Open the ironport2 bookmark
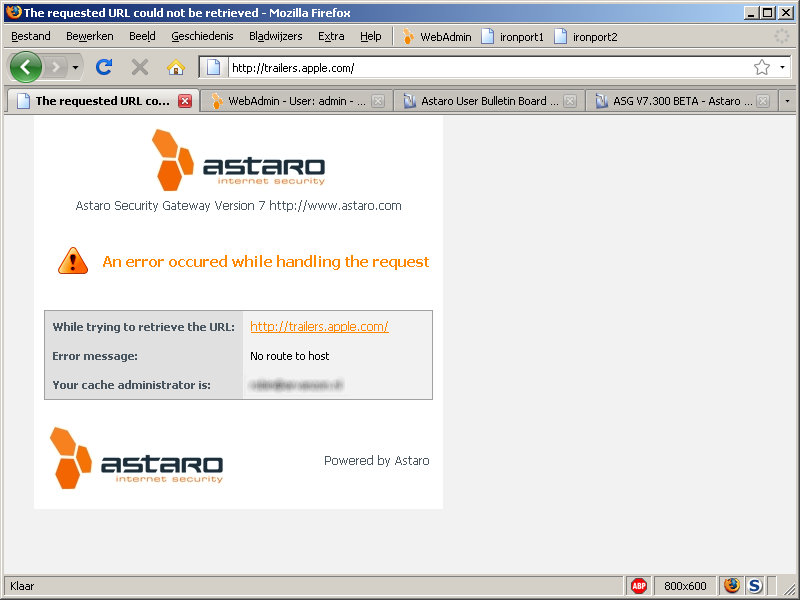Screen dimensions: 800x600 click(x=586, y=37)
